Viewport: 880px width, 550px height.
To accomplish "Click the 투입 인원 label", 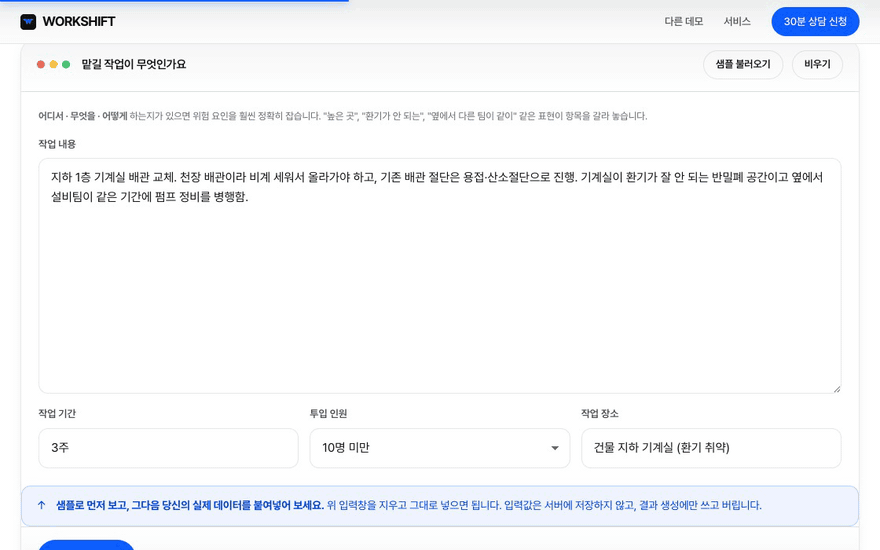I will tap(328, 414).
